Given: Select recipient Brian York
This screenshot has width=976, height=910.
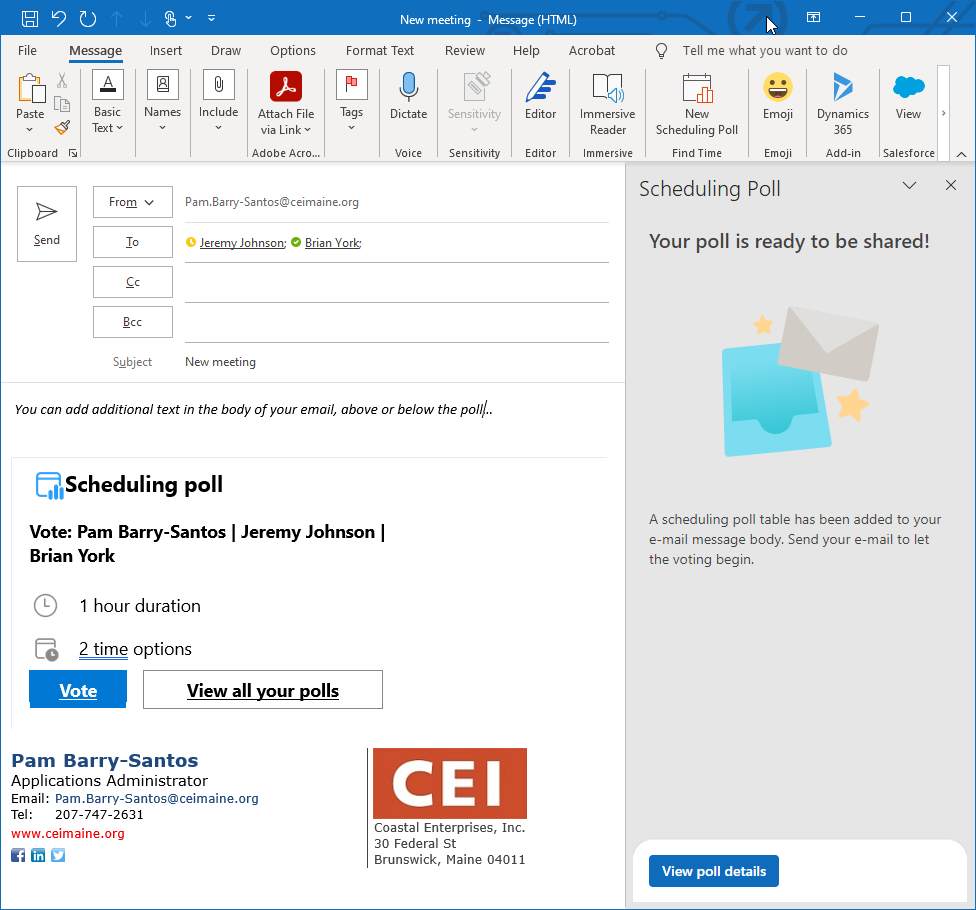Looking at the screenshot, I should (x=333, y=243).
